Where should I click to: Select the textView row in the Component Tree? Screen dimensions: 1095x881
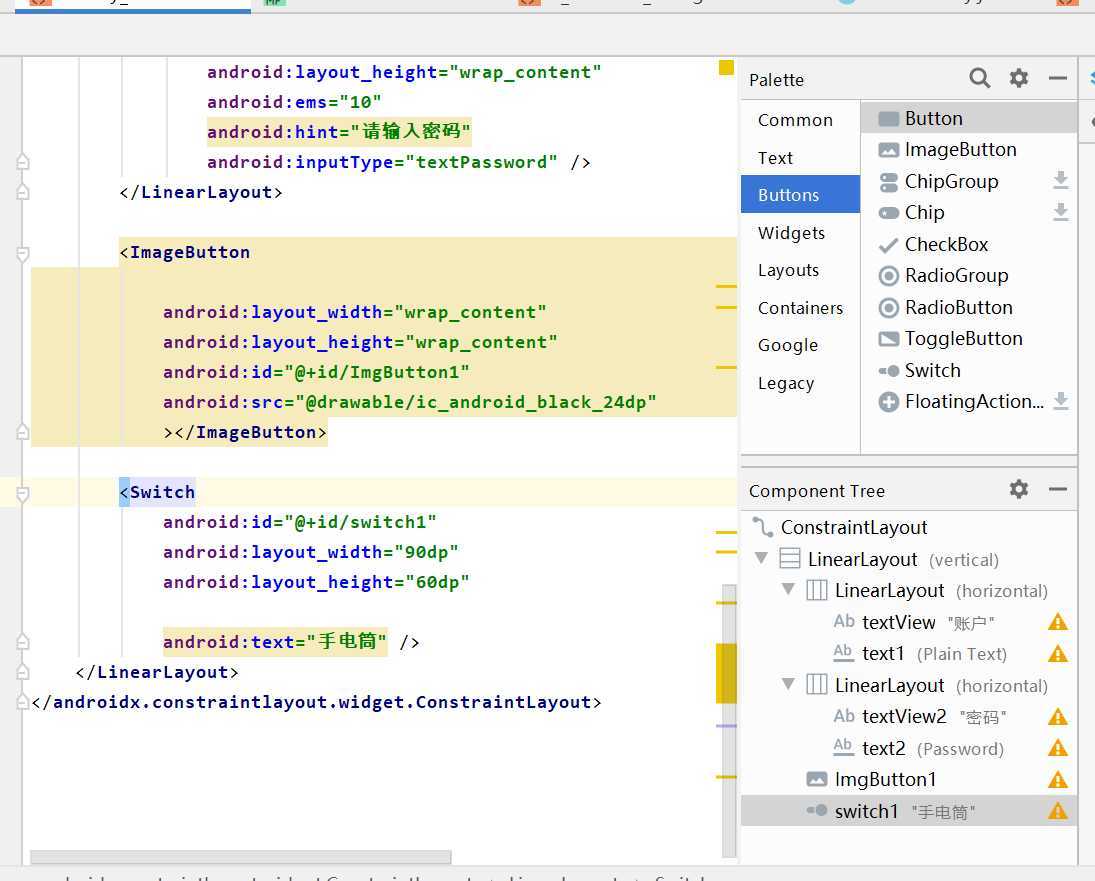point(909,622)
